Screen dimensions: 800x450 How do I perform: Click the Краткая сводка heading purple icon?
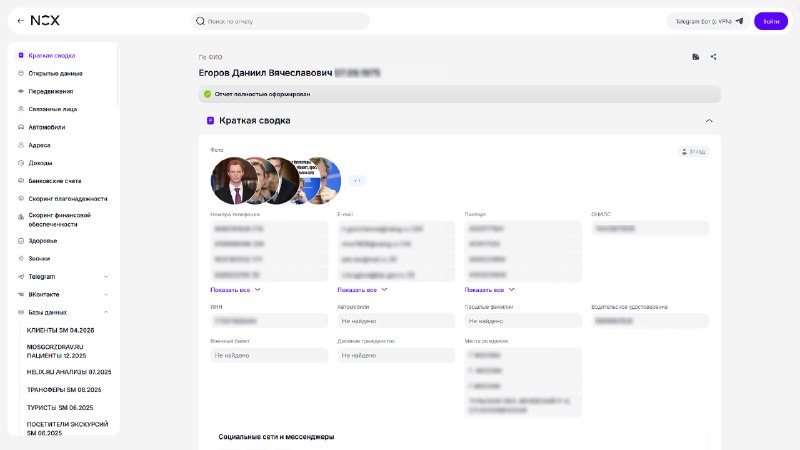point(210,120)
